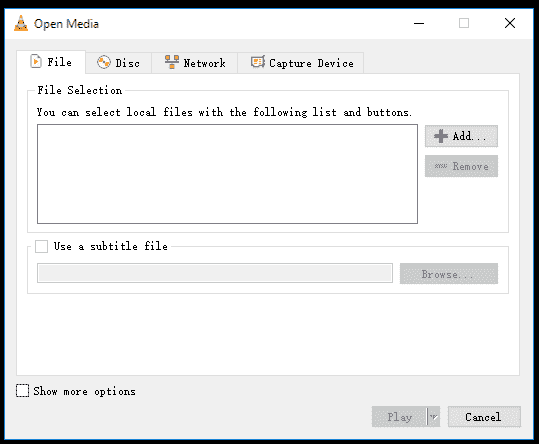Cancel the Open Media dialog
The height and width of the screenshot is (444, 539).
coord(484,417)
